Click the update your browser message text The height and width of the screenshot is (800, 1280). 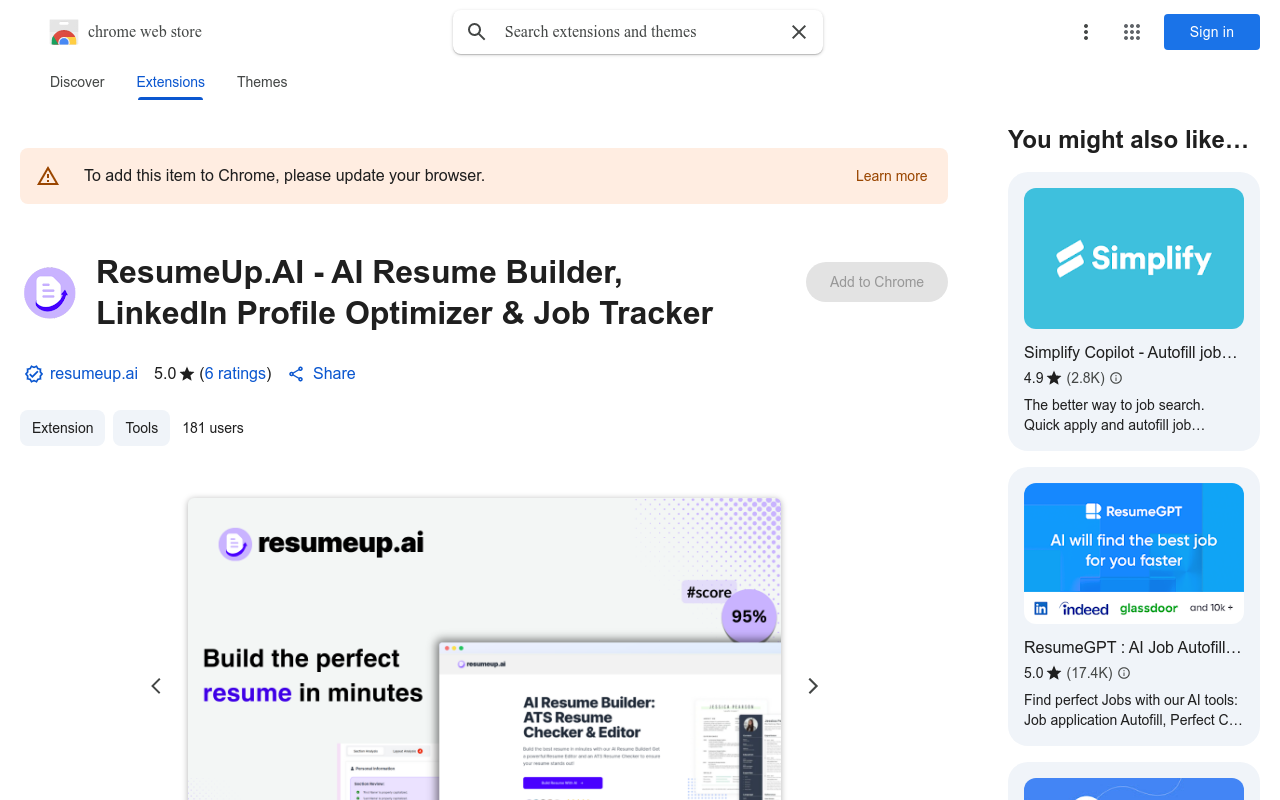[284, 176]
